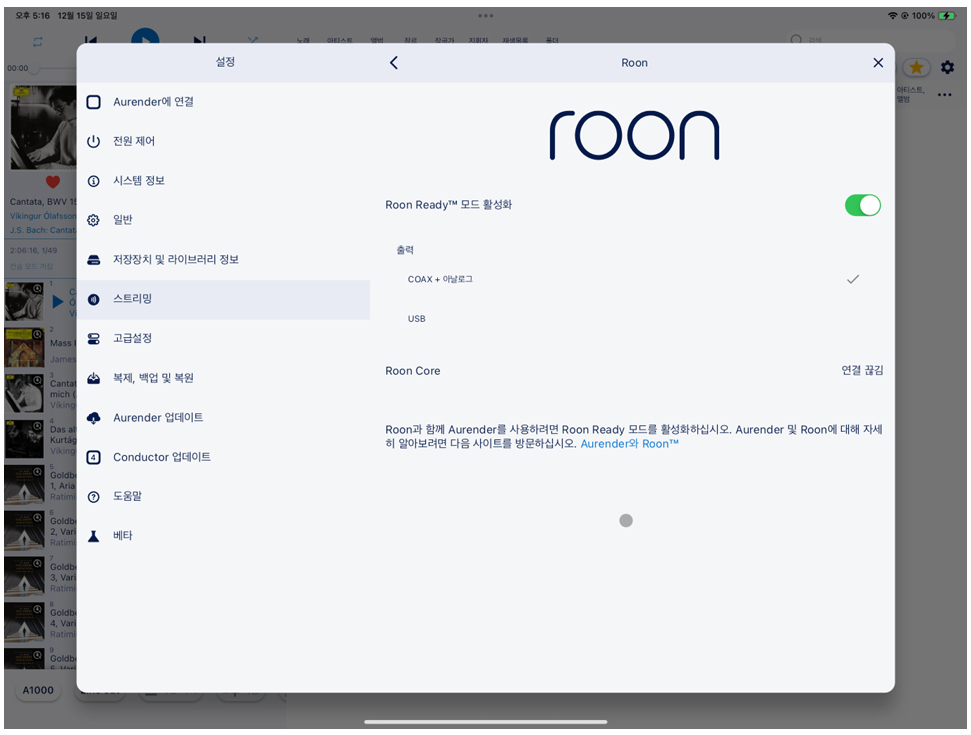Click the storage drive icon in sidebar

94,260
